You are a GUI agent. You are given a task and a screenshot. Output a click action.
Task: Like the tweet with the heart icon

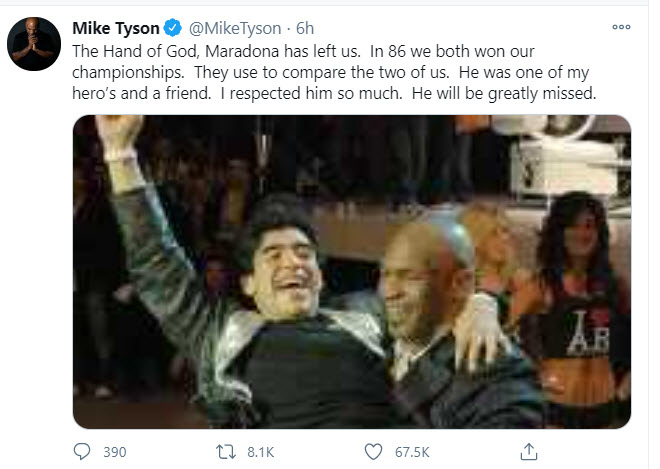[373, 452]
